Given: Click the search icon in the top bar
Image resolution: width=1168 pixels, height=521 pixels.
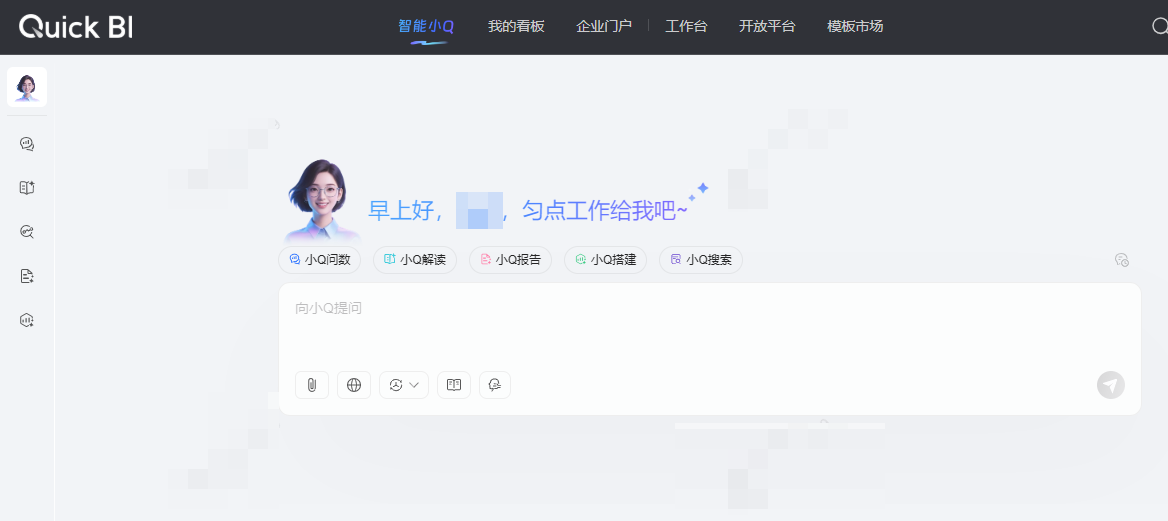Looking at the screenshot, I should click(1159, 27).
